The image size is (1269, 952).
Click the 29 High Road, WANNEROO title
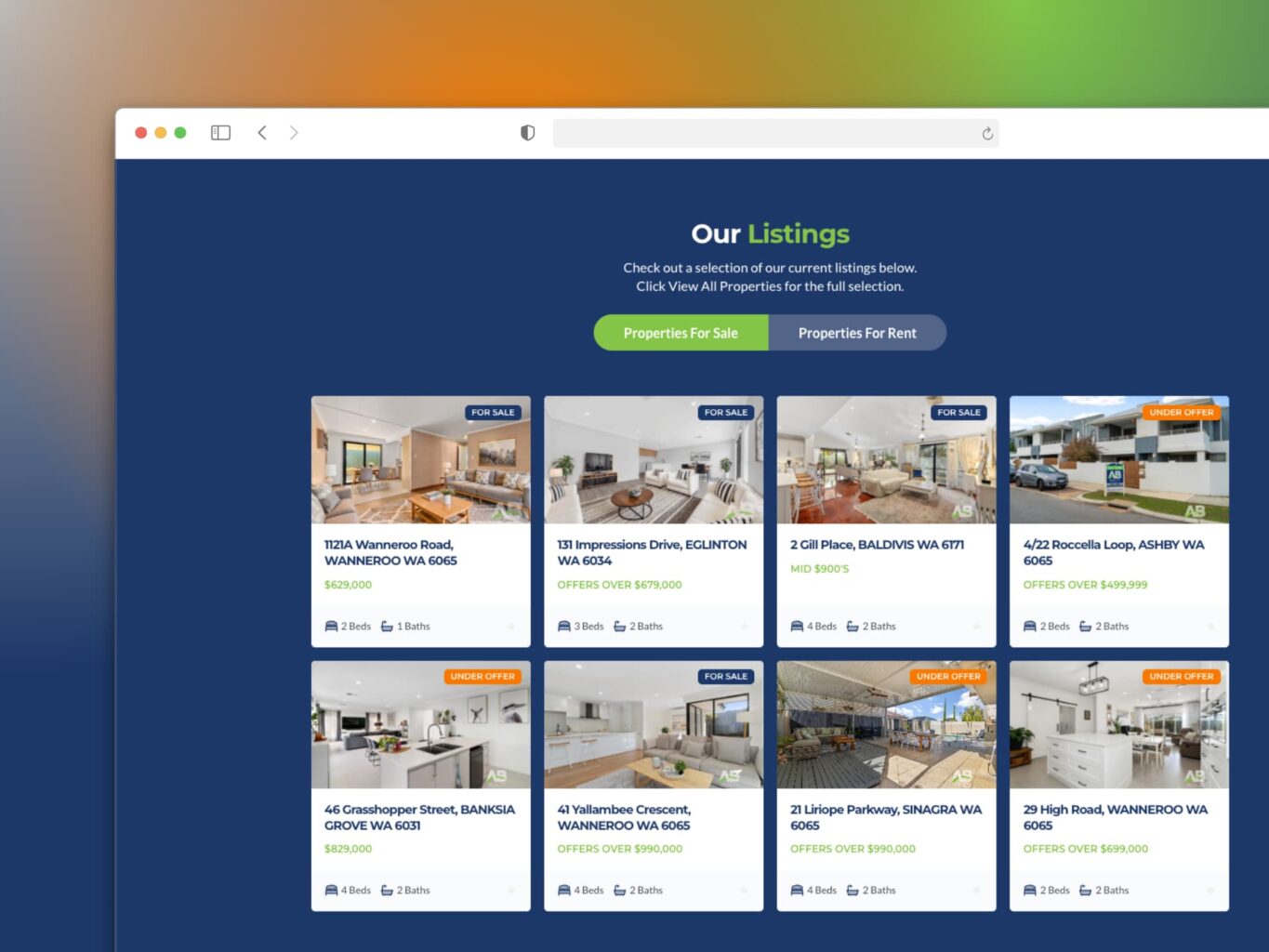(x=1116, y=817)
